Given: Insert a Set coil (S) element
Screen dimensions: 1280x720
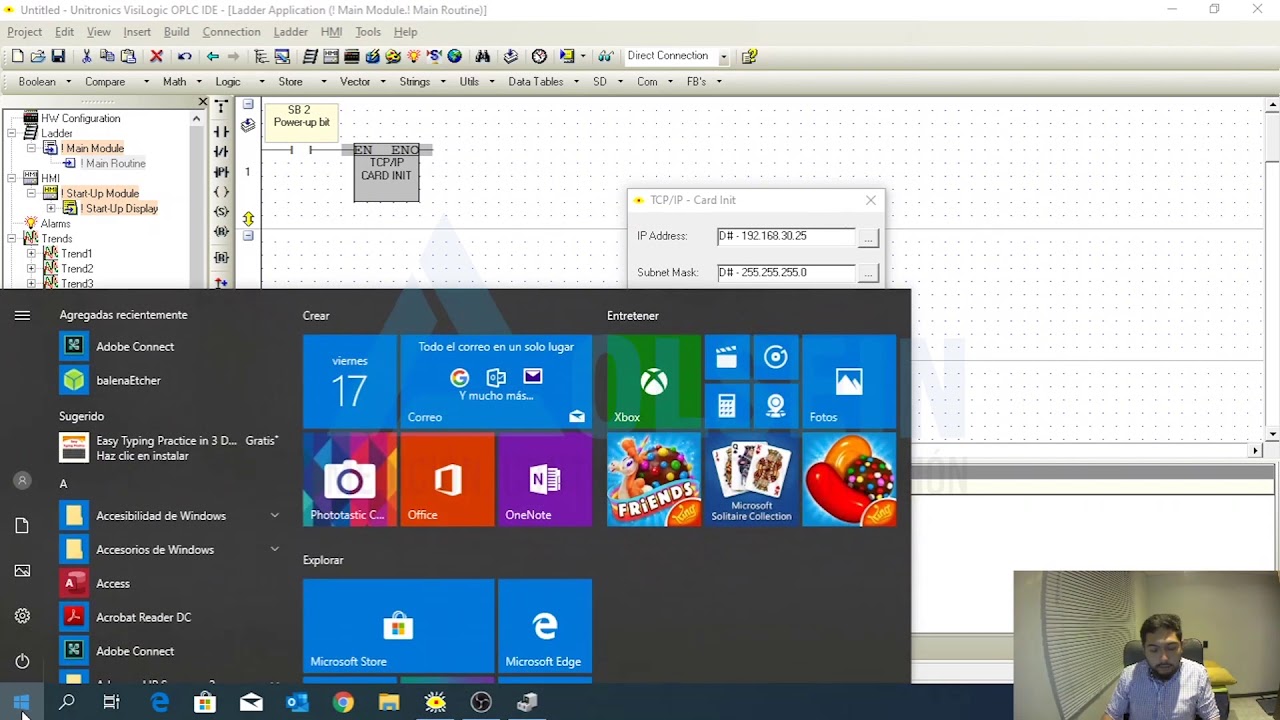Looking at the screenshot, I should click(221, 212).
